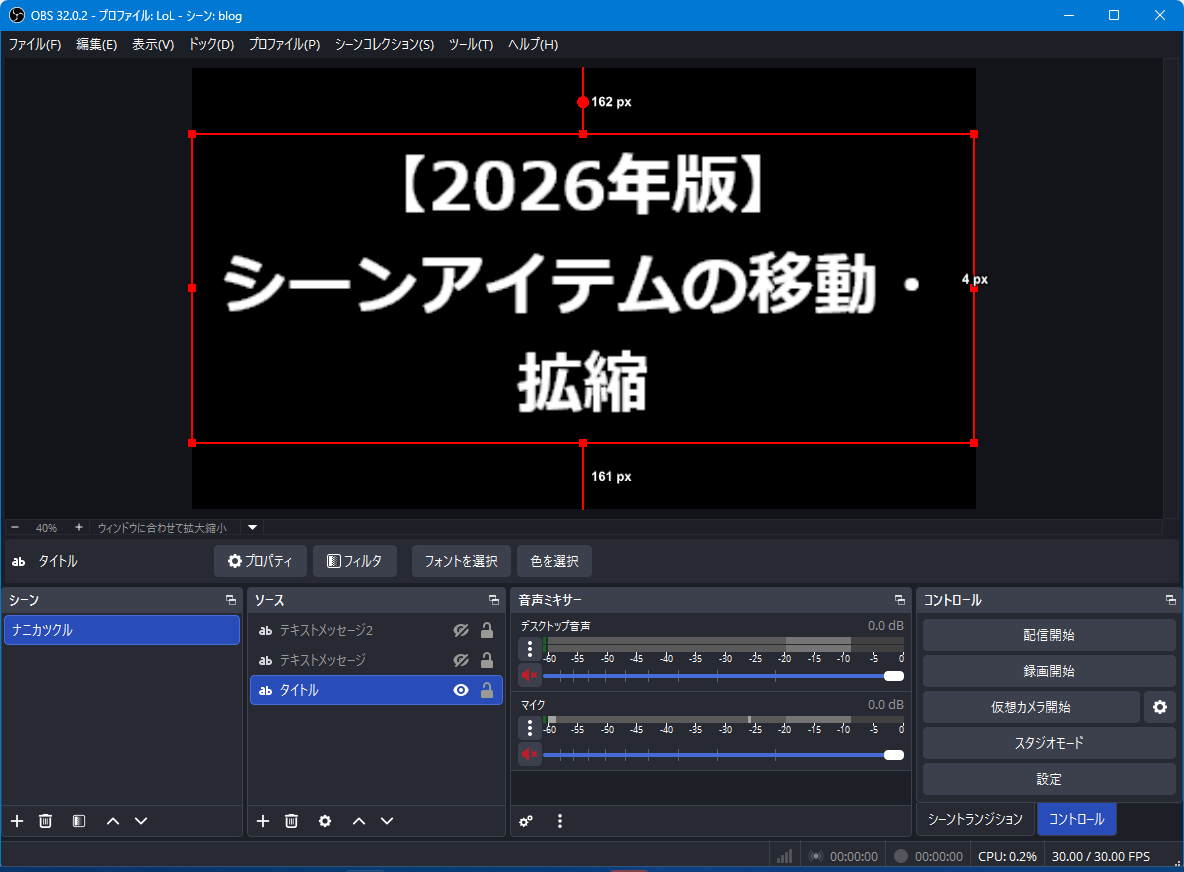1184x872 pixels.
Task: Start streaming with 配信開始
Action: tap(1048, 635)
